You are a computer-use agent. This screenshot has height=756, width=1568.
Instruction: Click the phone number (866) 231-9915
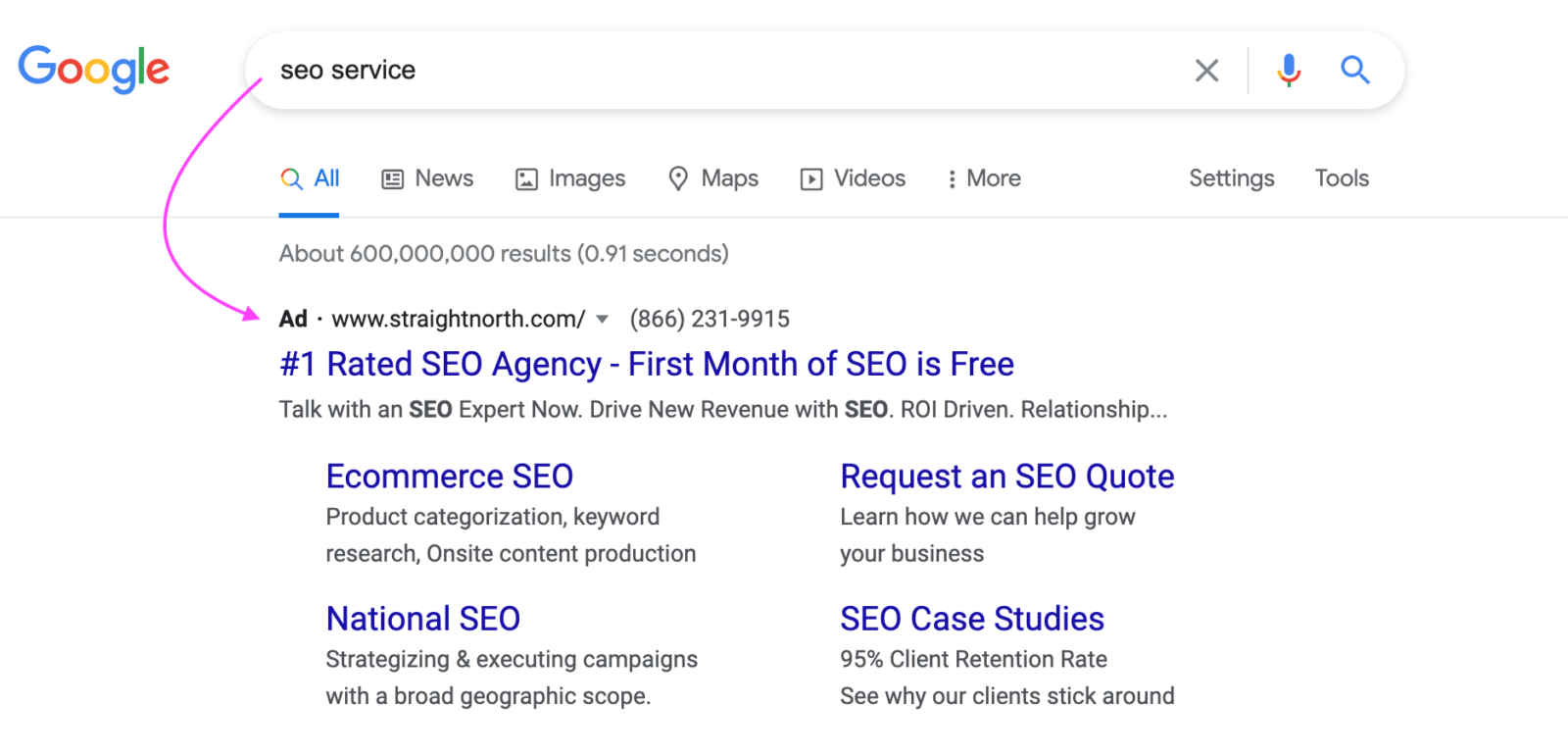click(710, 319)
